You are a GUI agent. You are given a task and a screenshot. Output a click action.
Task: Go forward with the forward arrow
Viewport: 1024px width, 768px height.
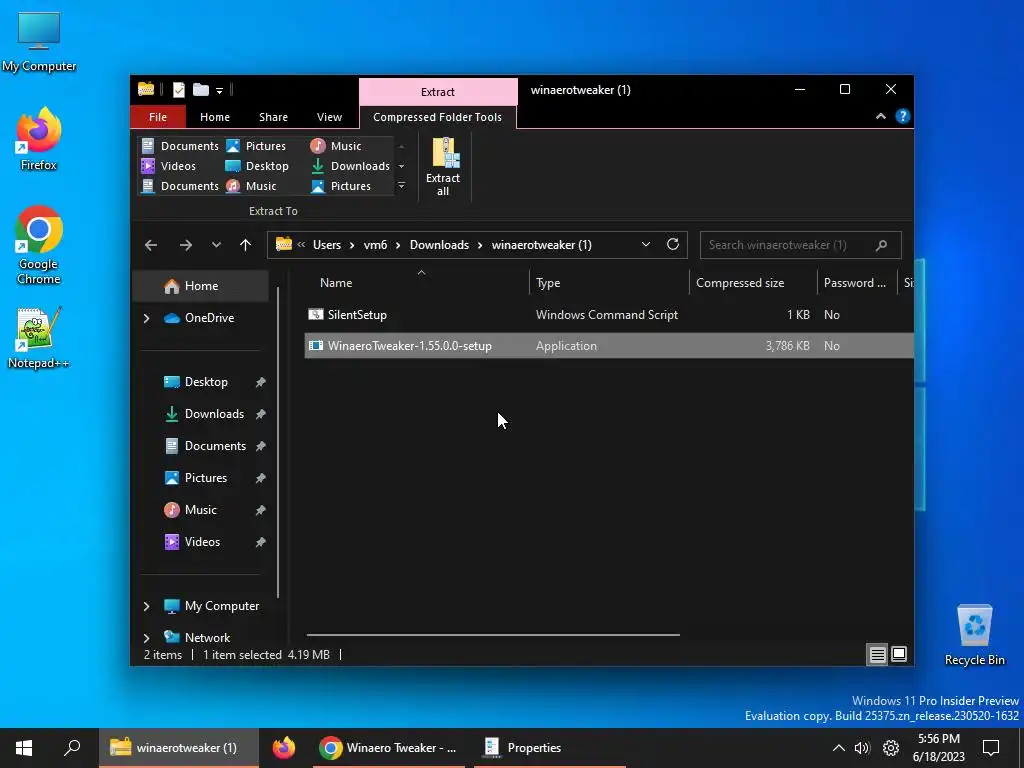pos(185,245)
